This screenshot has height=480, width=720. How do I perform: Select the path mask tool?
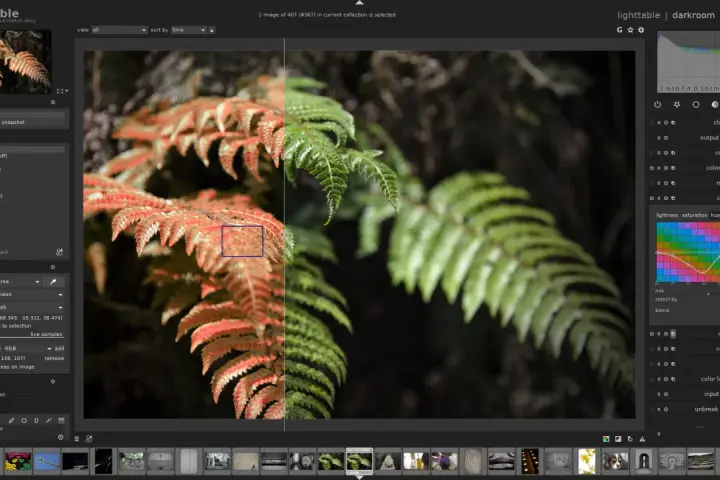pyautogui.click(x=49, y=420)
